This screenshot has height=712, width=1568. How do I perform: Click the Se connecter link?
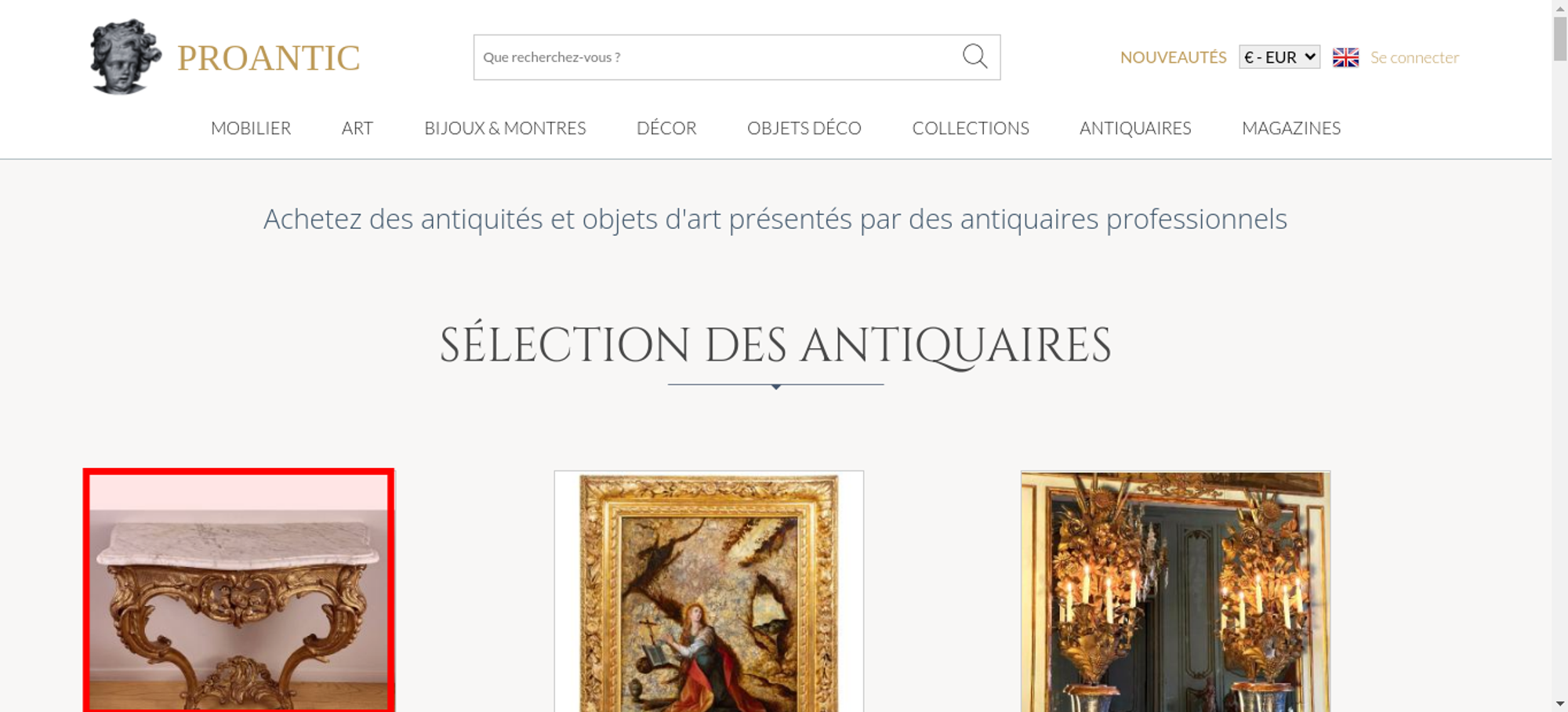[1414, 57]
